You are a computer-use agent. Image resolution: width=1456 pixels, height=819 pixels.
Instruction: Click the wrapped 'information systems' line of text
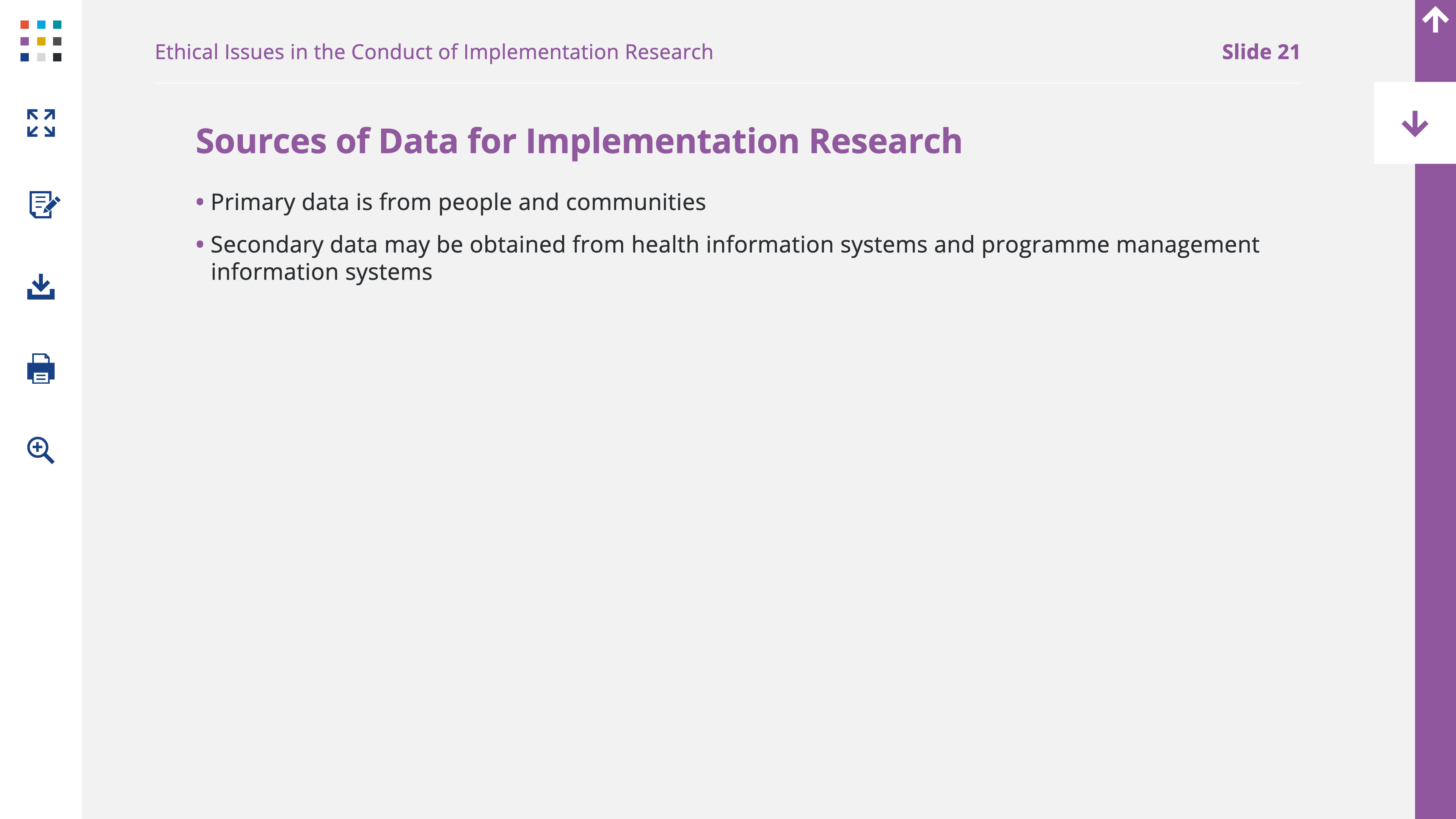pos(321,273)
